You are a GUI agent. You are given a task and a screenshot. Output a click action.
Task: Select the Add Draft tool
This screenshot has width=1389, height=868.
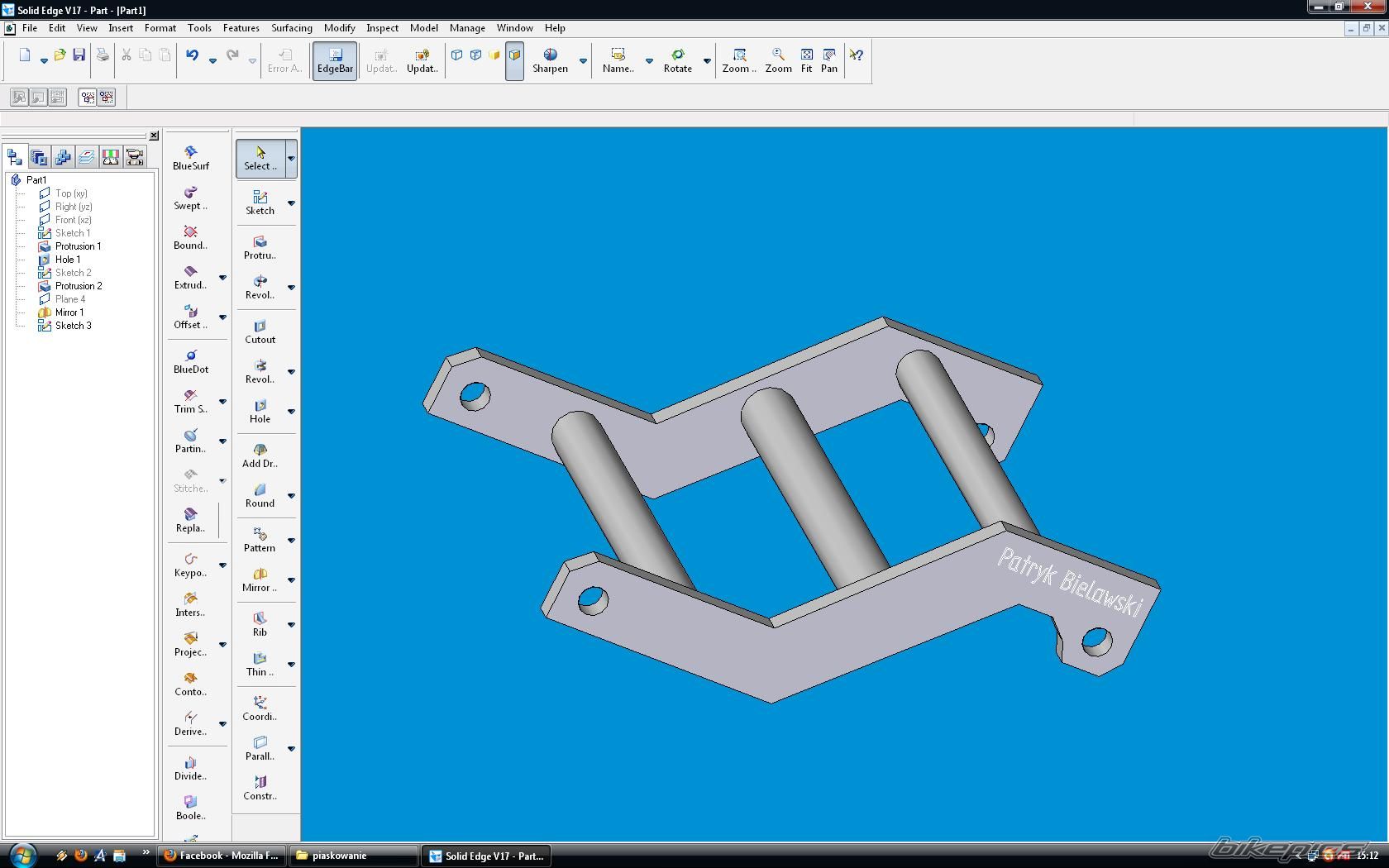260,455
